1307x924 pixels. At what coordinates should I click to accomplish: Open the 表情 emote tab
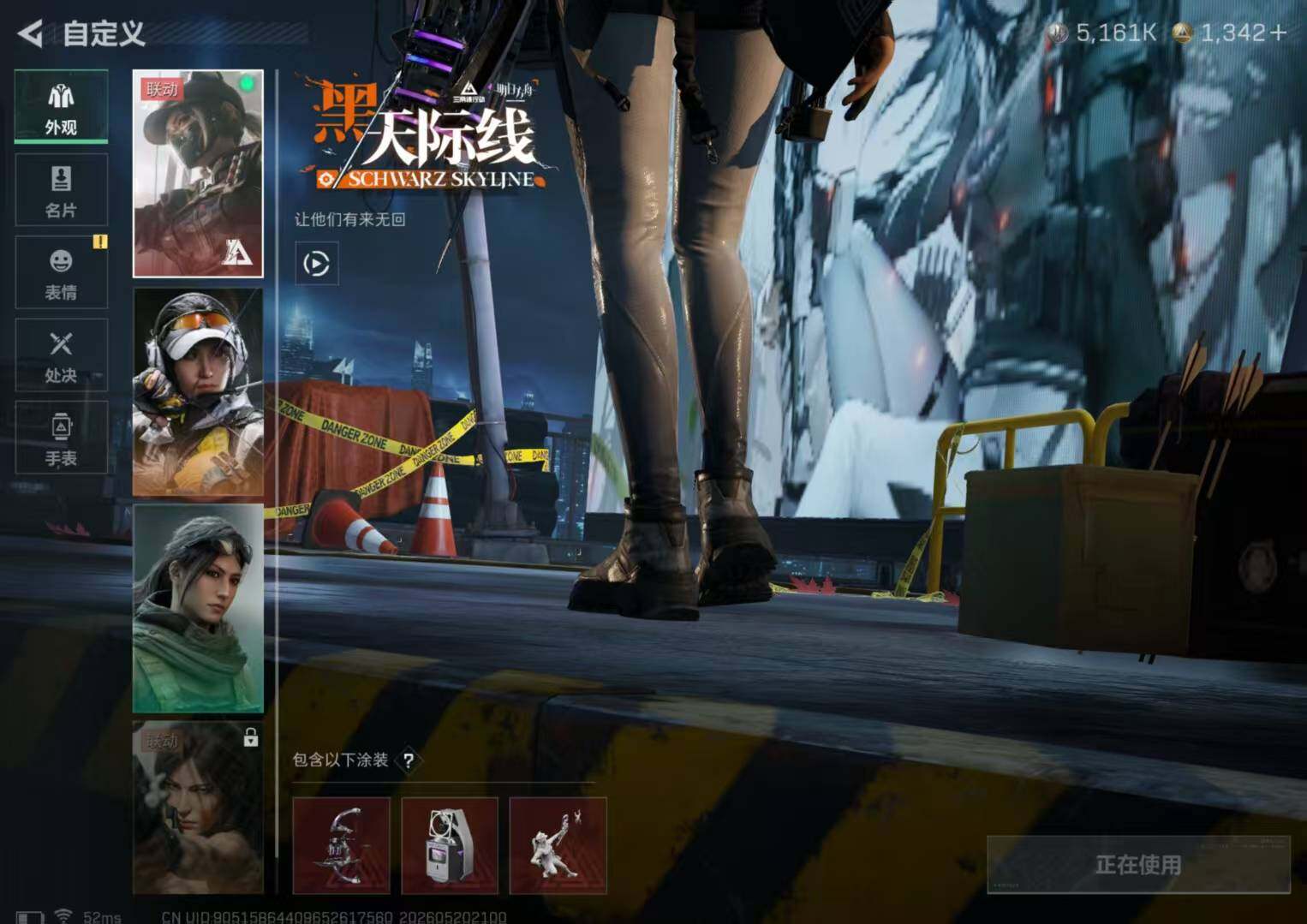[x=61, y=272]
